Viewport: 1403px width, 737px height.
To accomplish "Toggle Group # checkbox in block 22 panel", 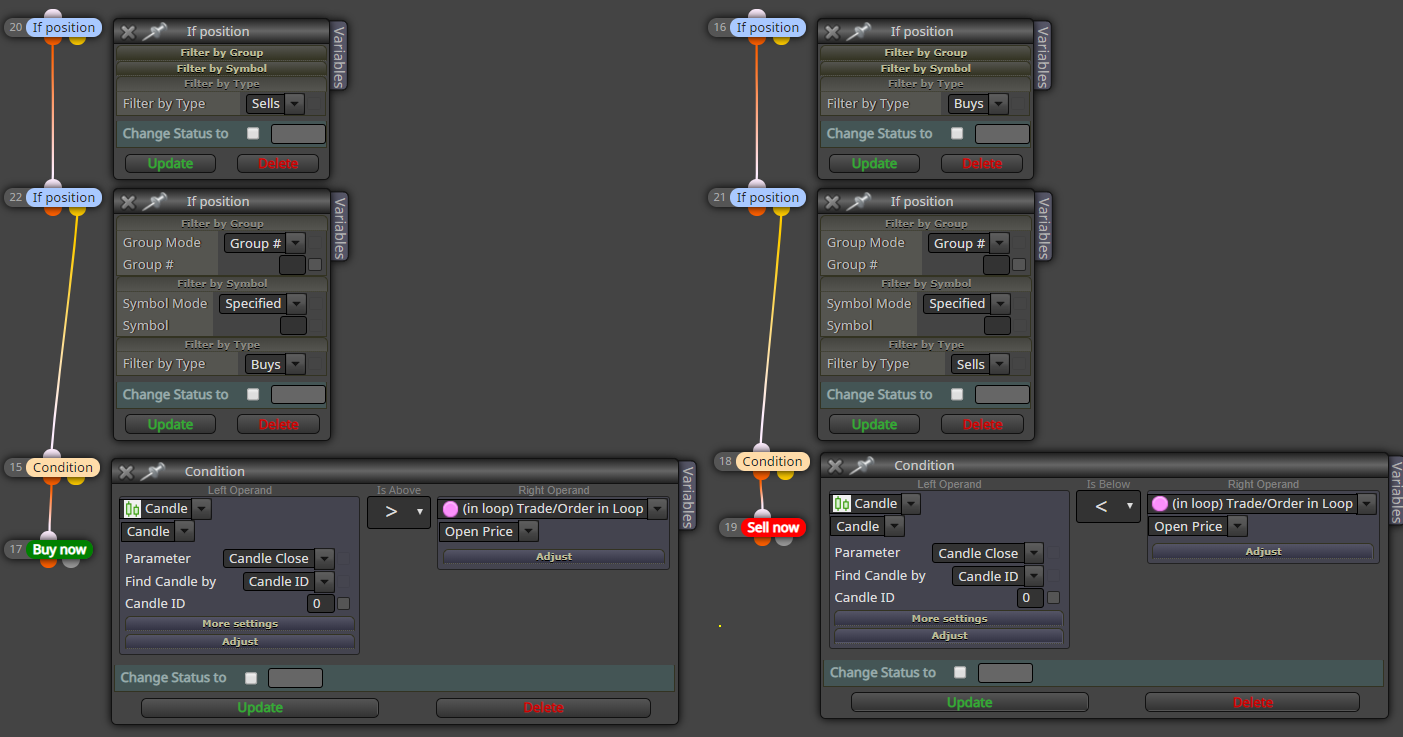I will pyautogui.click(x=315, y=265).
